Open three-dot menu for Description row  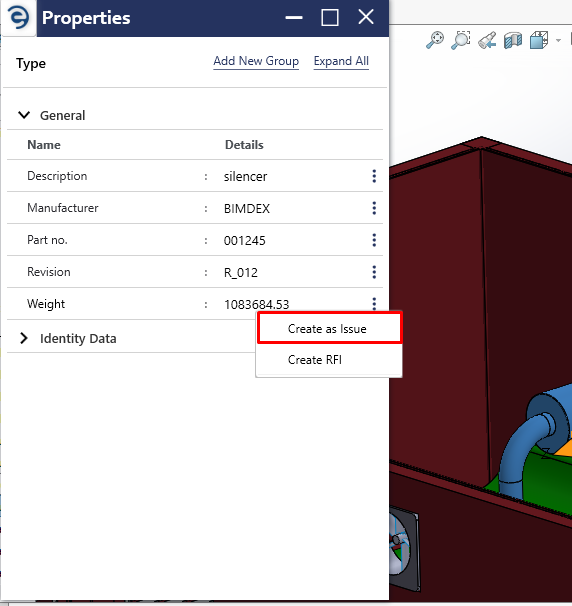point(374,176)
